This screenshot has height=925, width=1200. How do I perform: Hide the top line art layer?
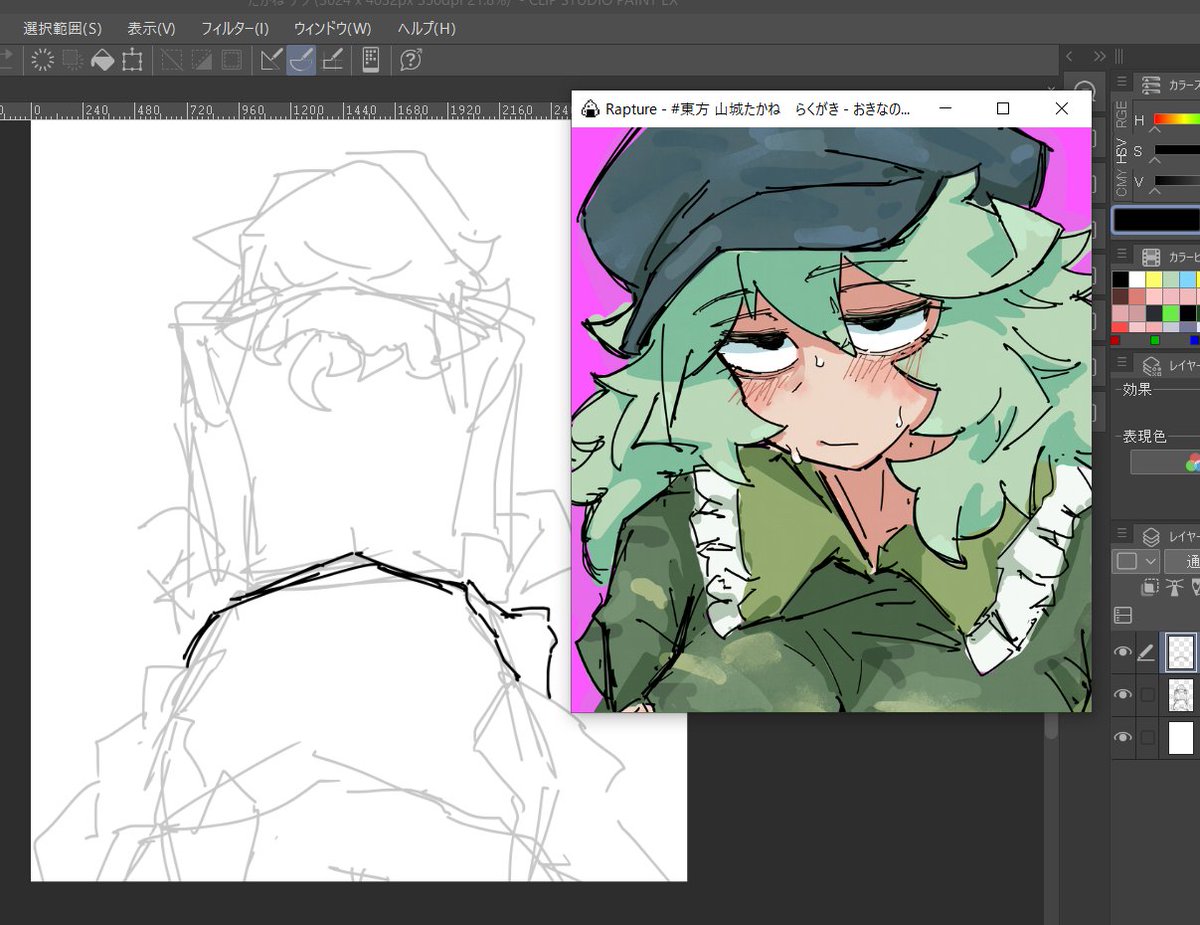(1123, 653)
